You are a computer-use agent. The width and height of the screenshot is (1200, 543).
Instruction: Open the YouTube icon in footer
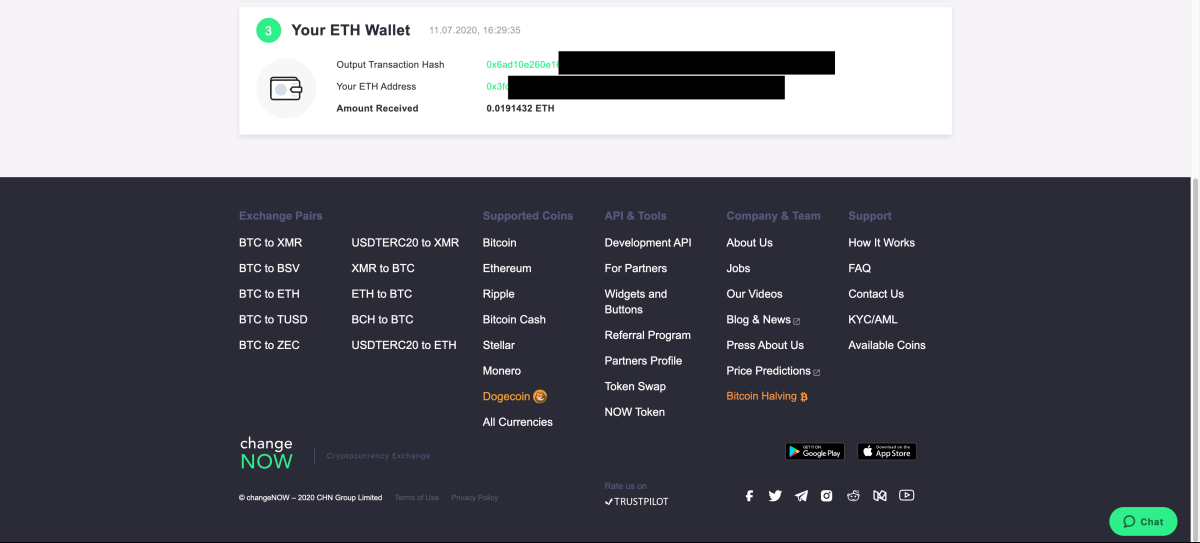tap(907, 495)
